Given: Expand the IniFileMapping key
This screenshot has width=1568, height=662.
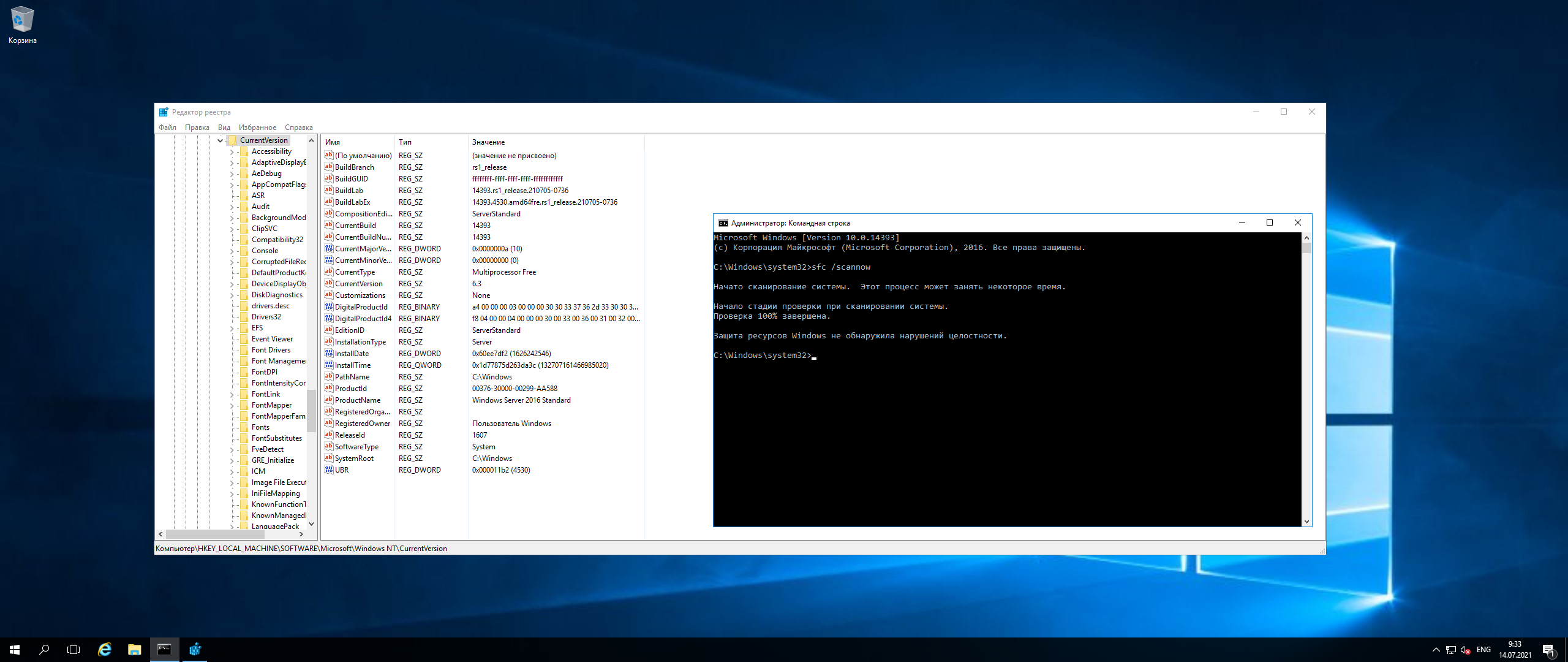Looking at the screenshot, I should tap(232, 493).
